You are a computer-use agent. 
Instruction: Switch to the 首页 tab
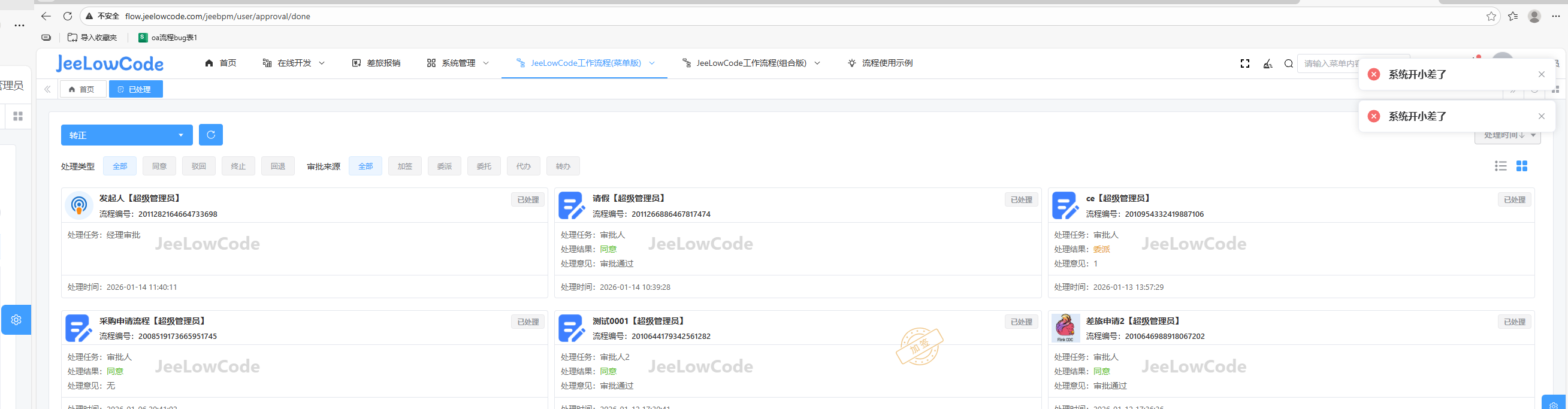click(x=82, y=89)
